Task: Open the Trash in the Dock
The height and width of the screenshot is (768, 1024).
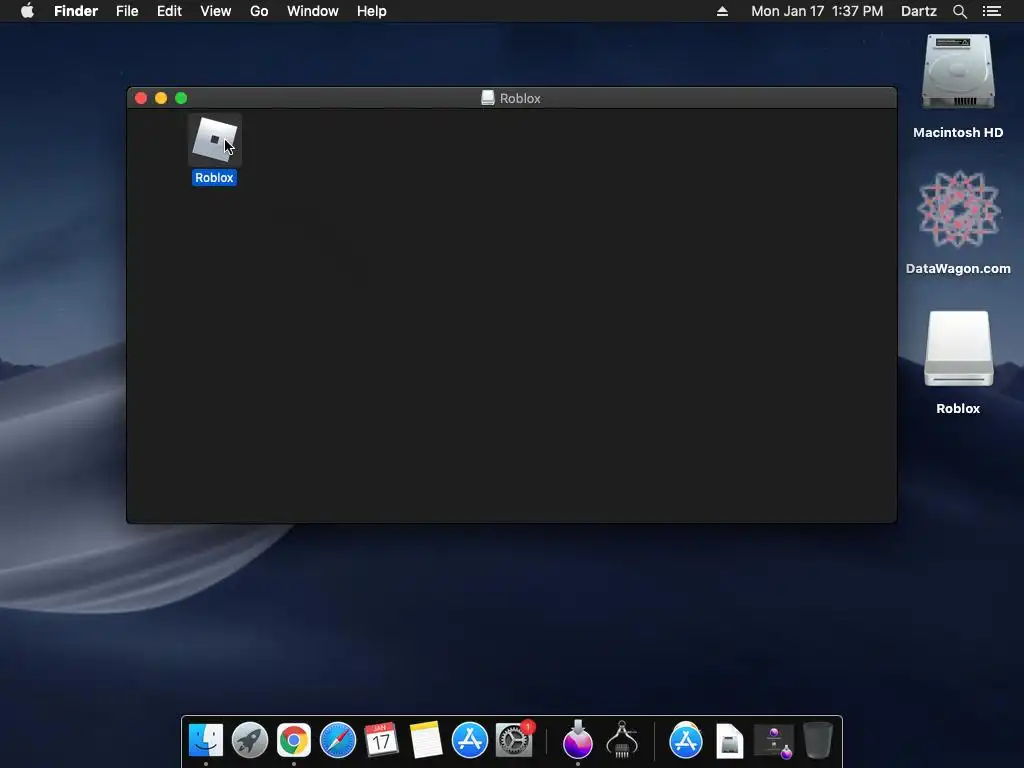Action: [818, 741]
